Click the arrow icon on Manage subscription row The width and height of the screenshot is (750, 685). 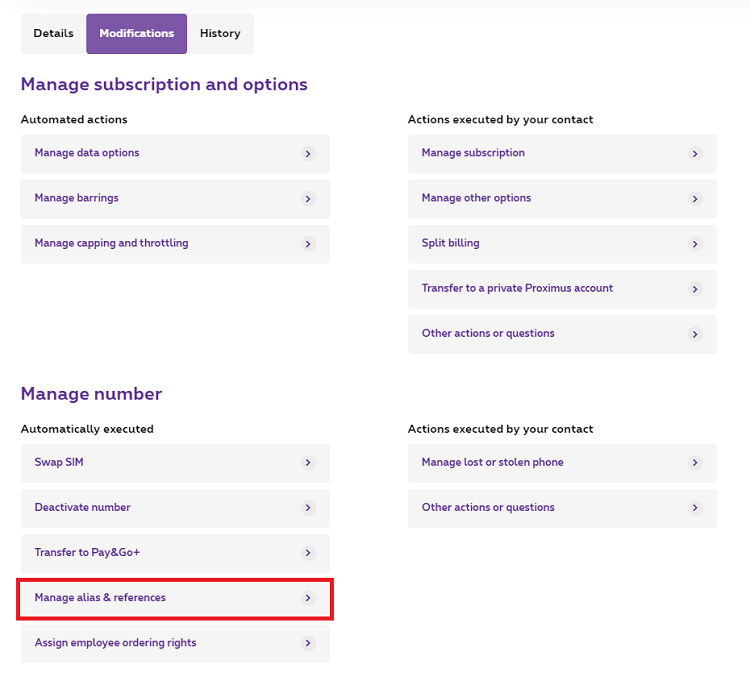pos(695,154)
